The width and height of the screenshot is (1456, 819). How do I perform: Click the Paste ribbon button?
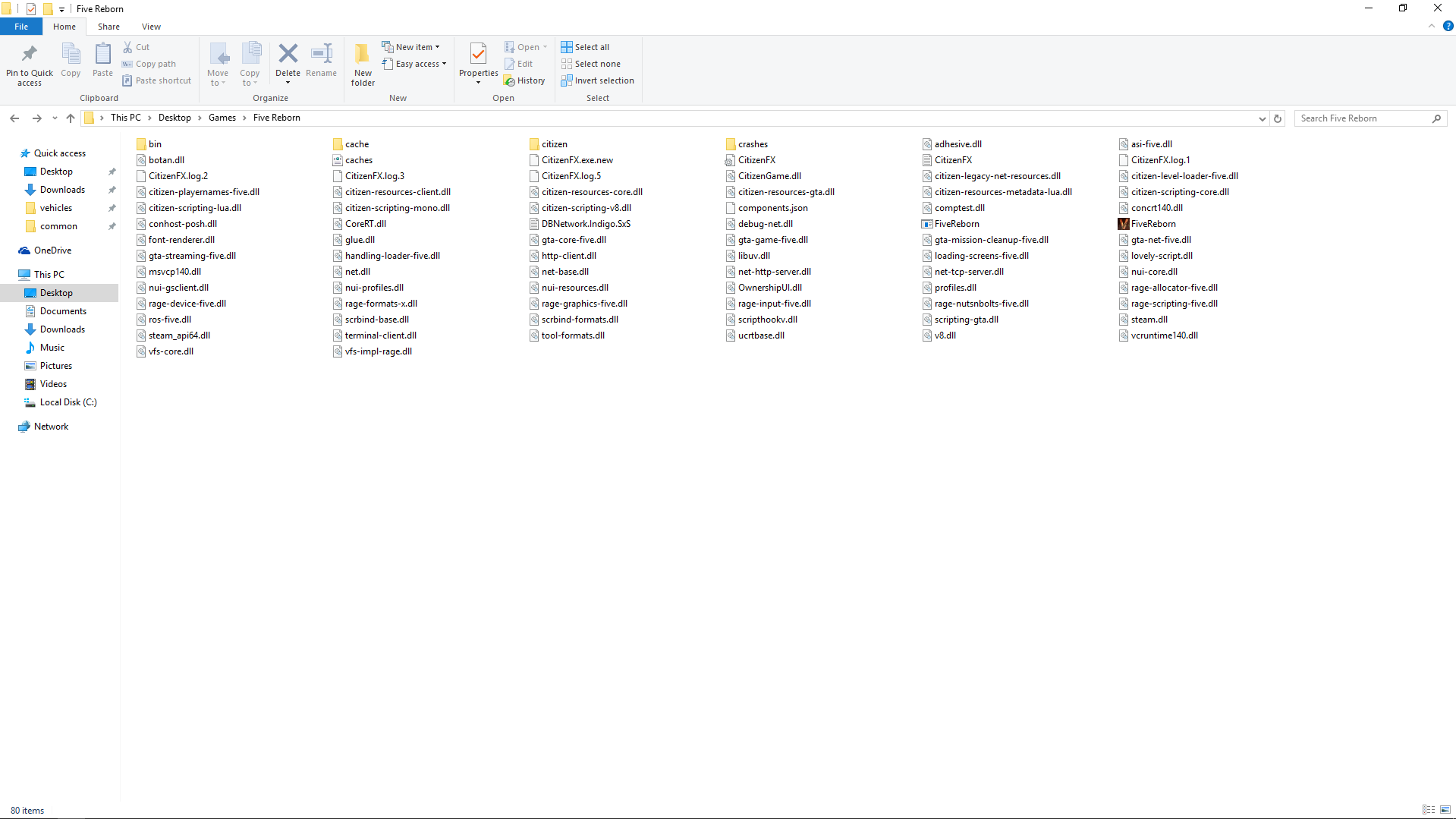(x=102, y=60)
